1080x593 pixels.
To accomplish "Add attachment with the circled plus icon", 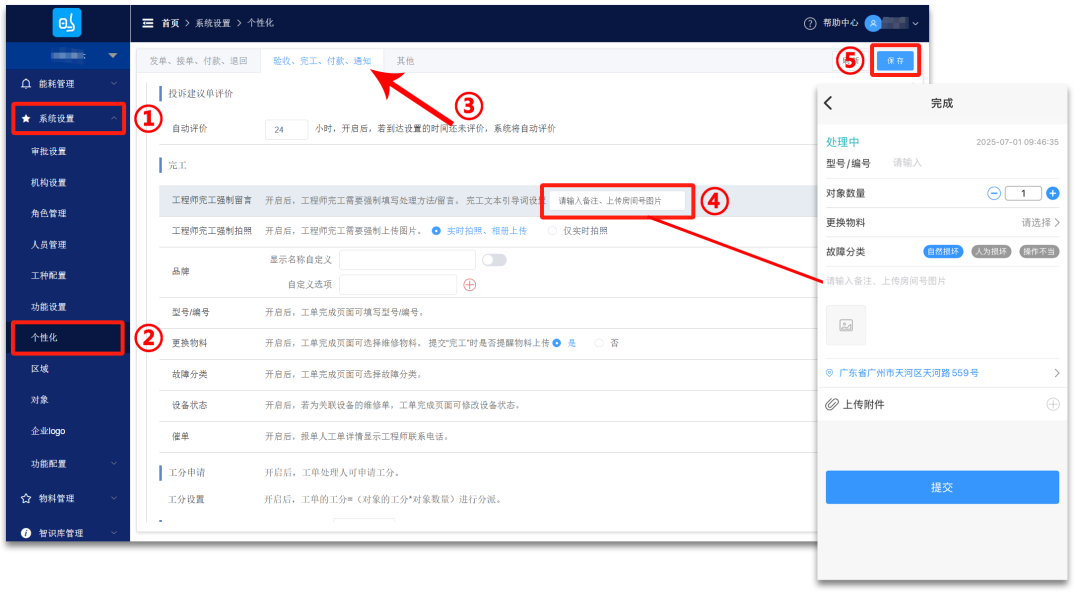I will [1052, 404].
